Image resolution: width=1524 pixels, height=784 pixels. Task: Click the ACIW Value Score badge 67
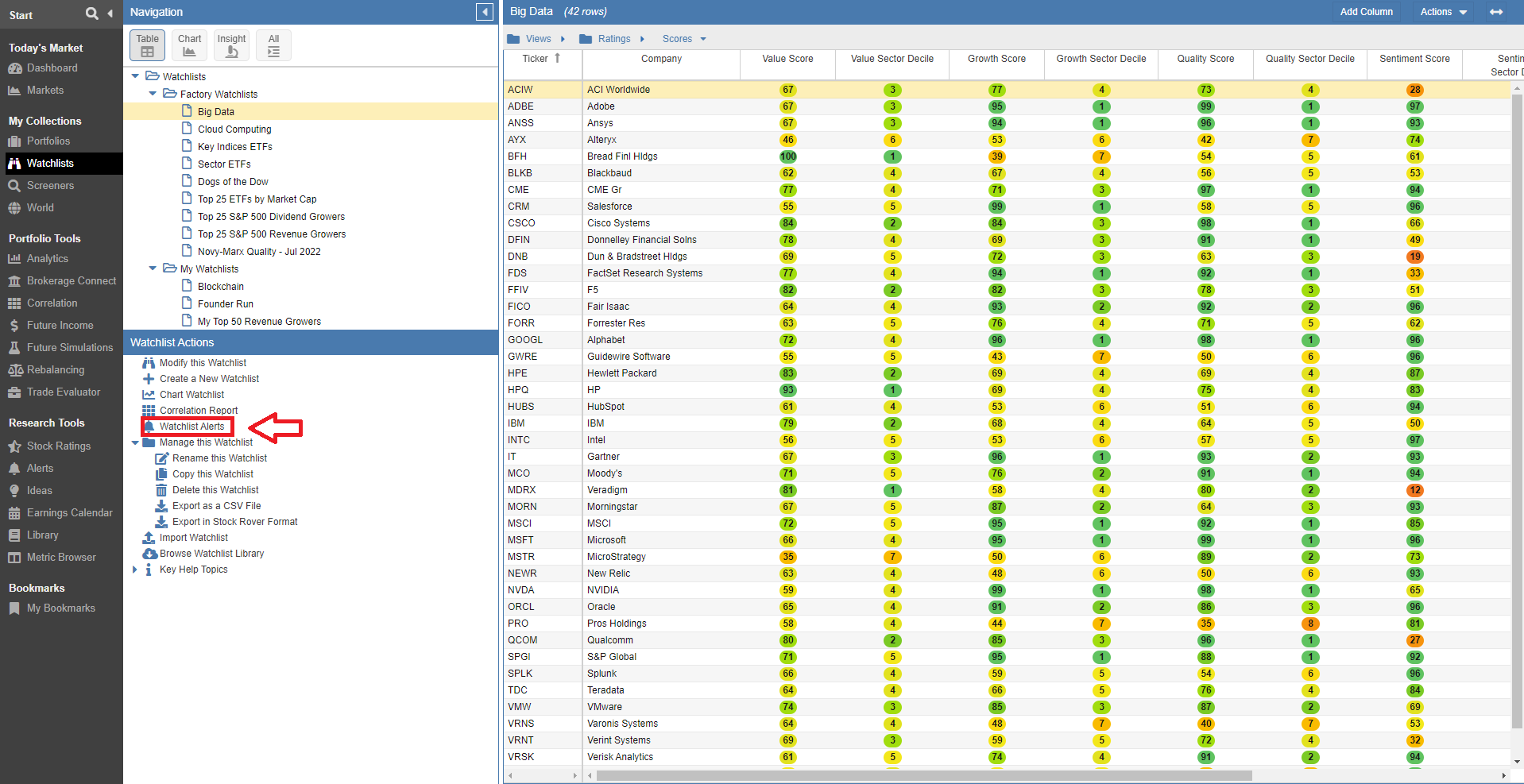[787, 90]
